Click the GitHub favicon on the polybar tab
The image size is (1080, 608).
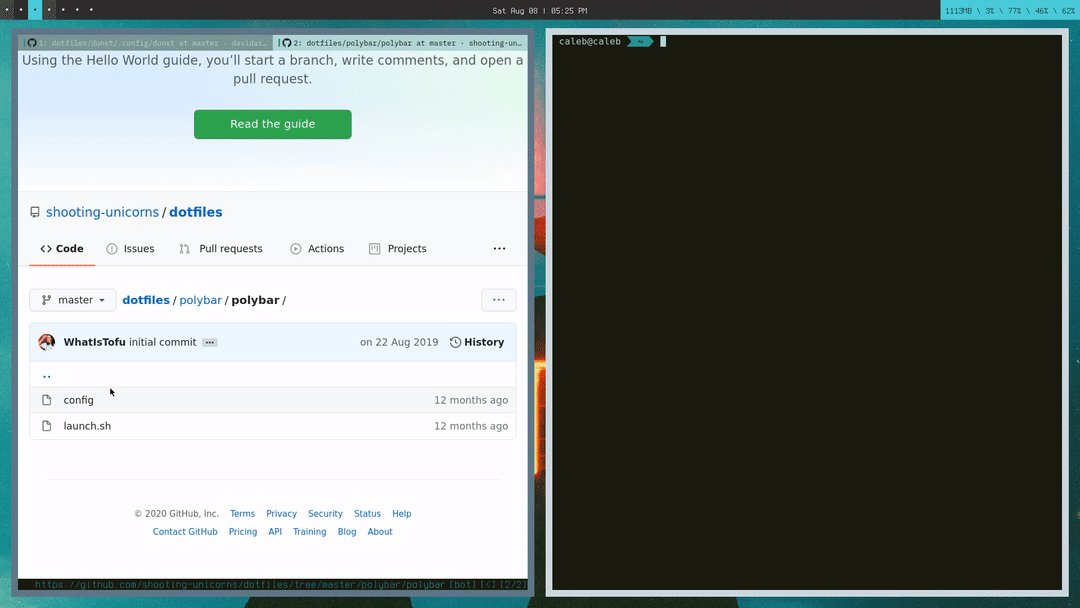pos(287,43)
